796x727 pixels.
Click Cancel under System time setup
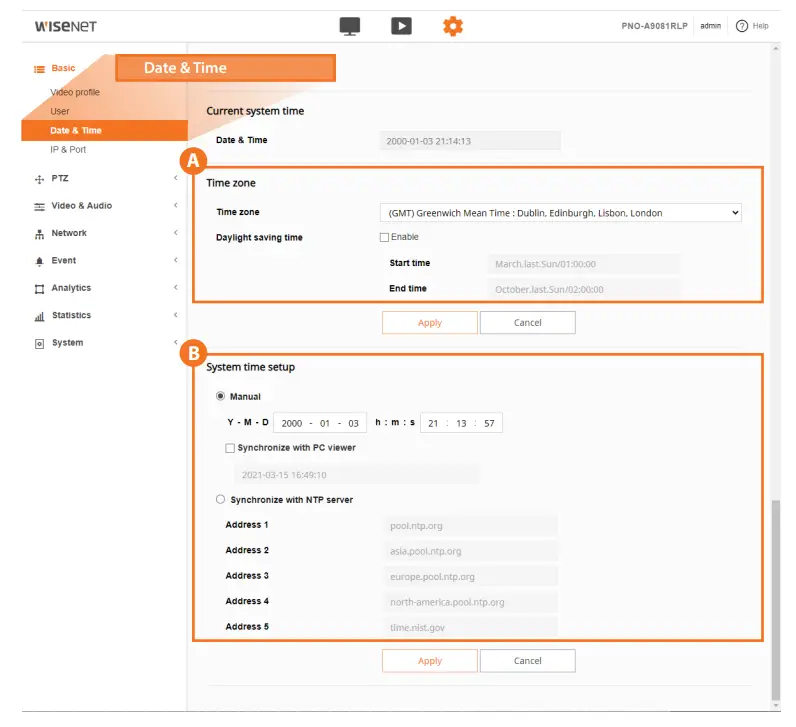[x=527, y=660]
